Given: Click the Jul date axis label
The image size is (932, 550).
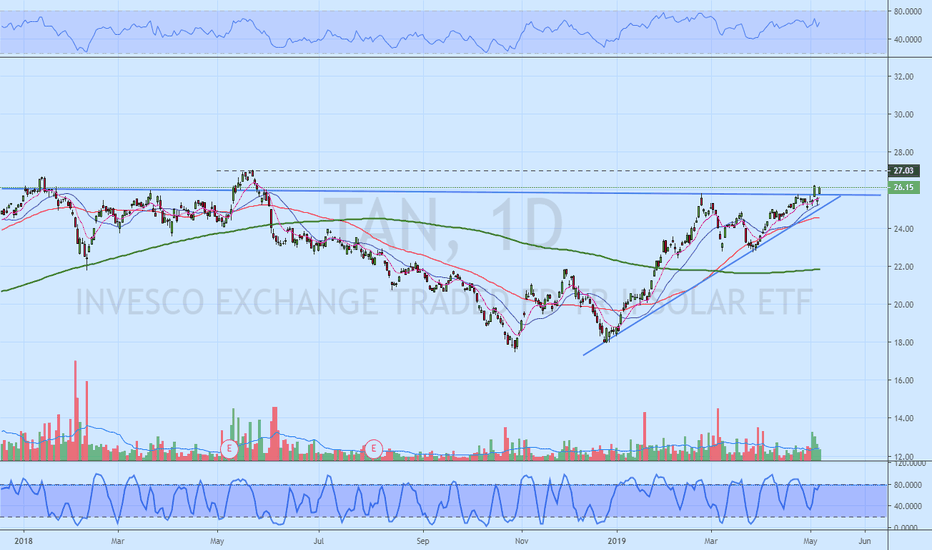Looking at the screenshot, I should [319, 541].
